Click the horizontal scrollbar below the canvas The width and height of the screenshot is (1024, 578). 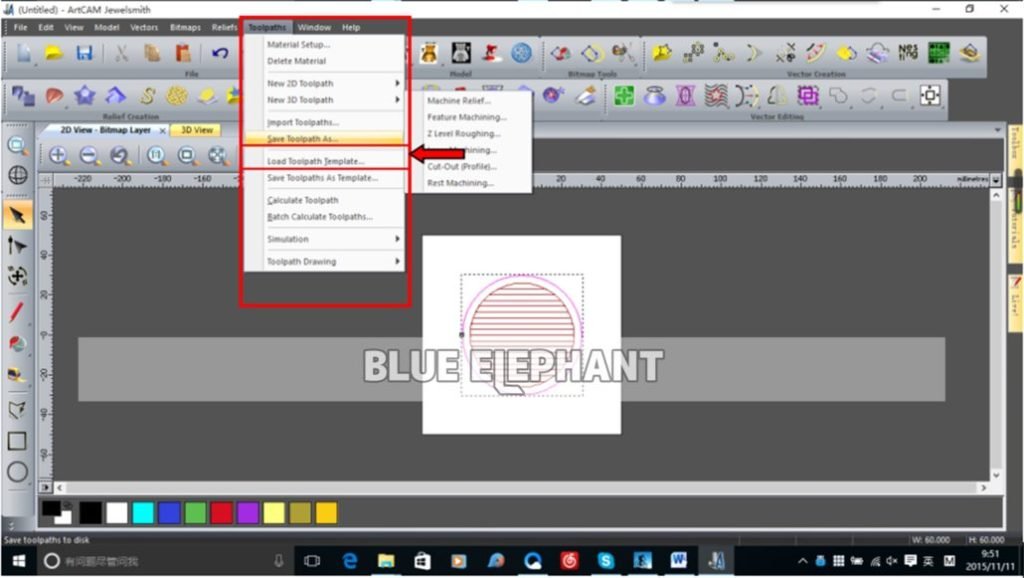[x=521, y=487]
